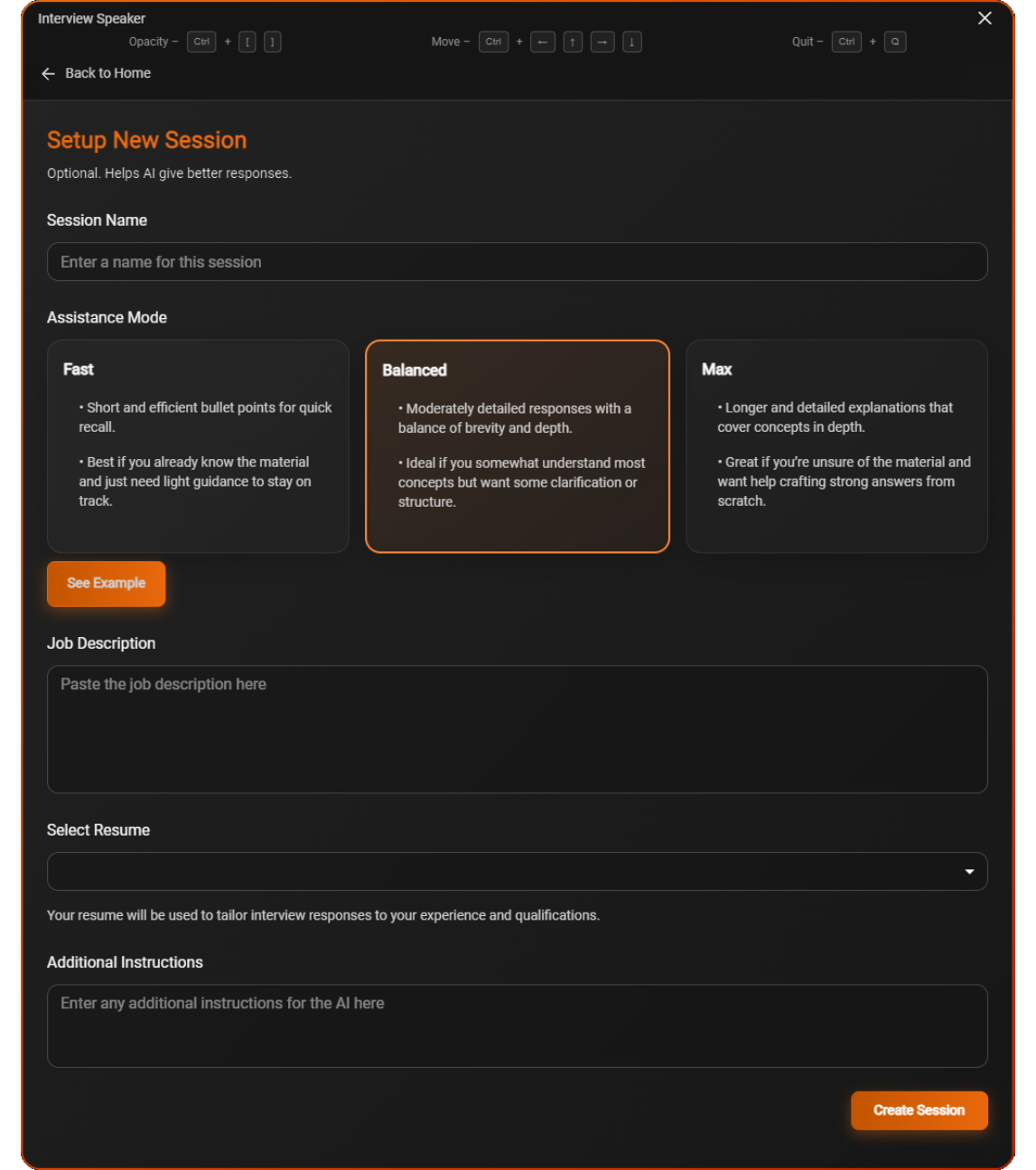Viewport: 1036px width, 1170px height.
Task: Click the back arrow icon
Action: click(49, 74)
